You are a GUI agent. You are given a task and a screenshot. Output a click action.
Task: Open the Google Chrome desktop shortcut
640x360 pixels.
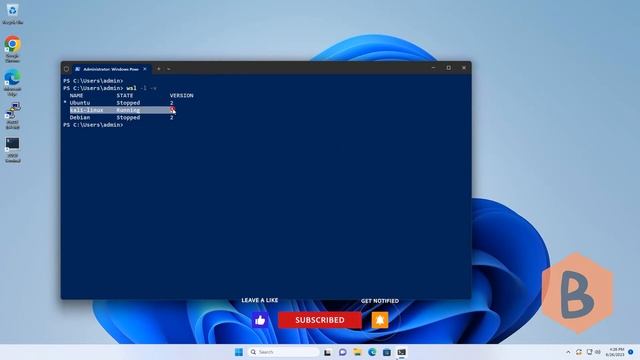12,49
